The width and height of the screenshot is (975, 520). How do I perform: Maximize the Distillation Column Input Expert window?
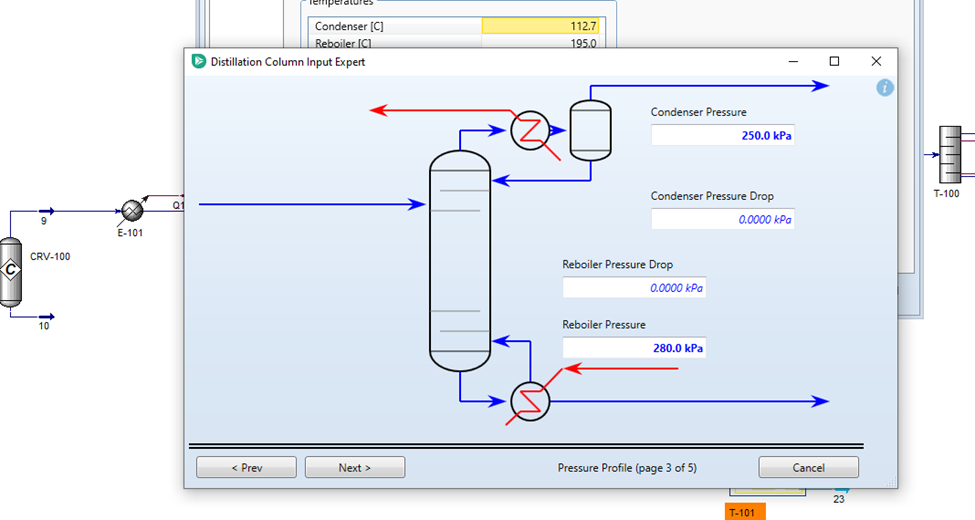click(x=834, y=61)
